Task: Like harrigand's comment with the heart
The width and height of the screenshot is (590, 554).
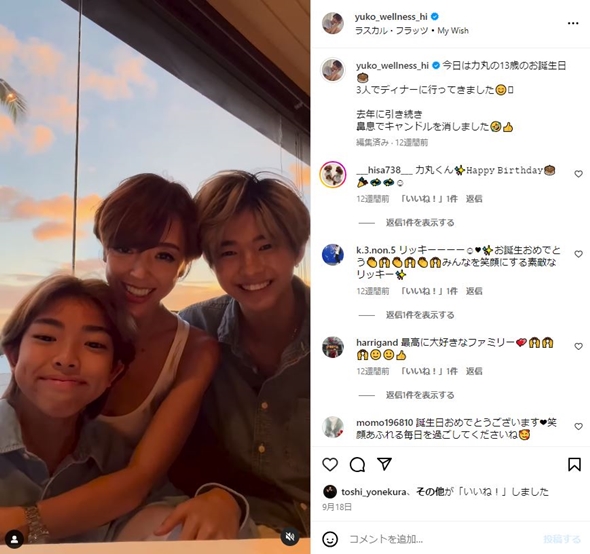Action: point(578,346)
